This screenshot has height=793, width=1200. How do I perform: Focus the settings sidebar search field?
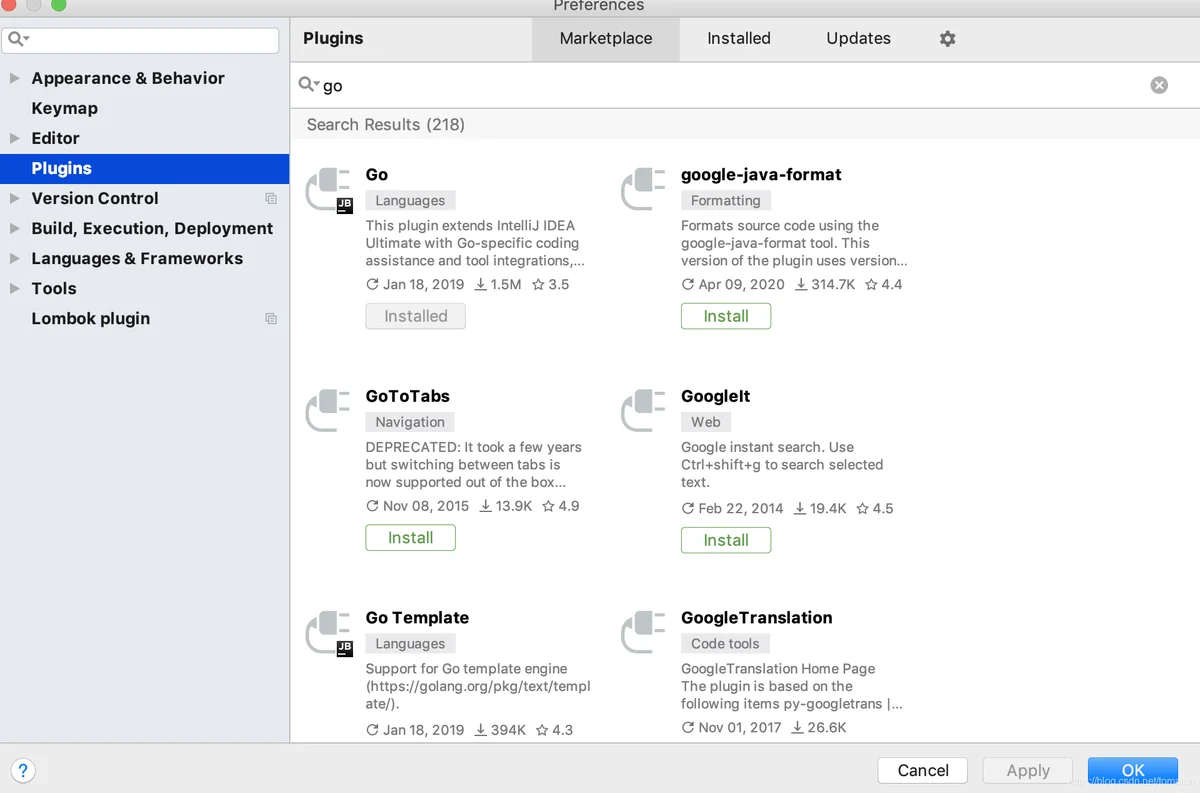pyautogui.click(x=140, y=40)
